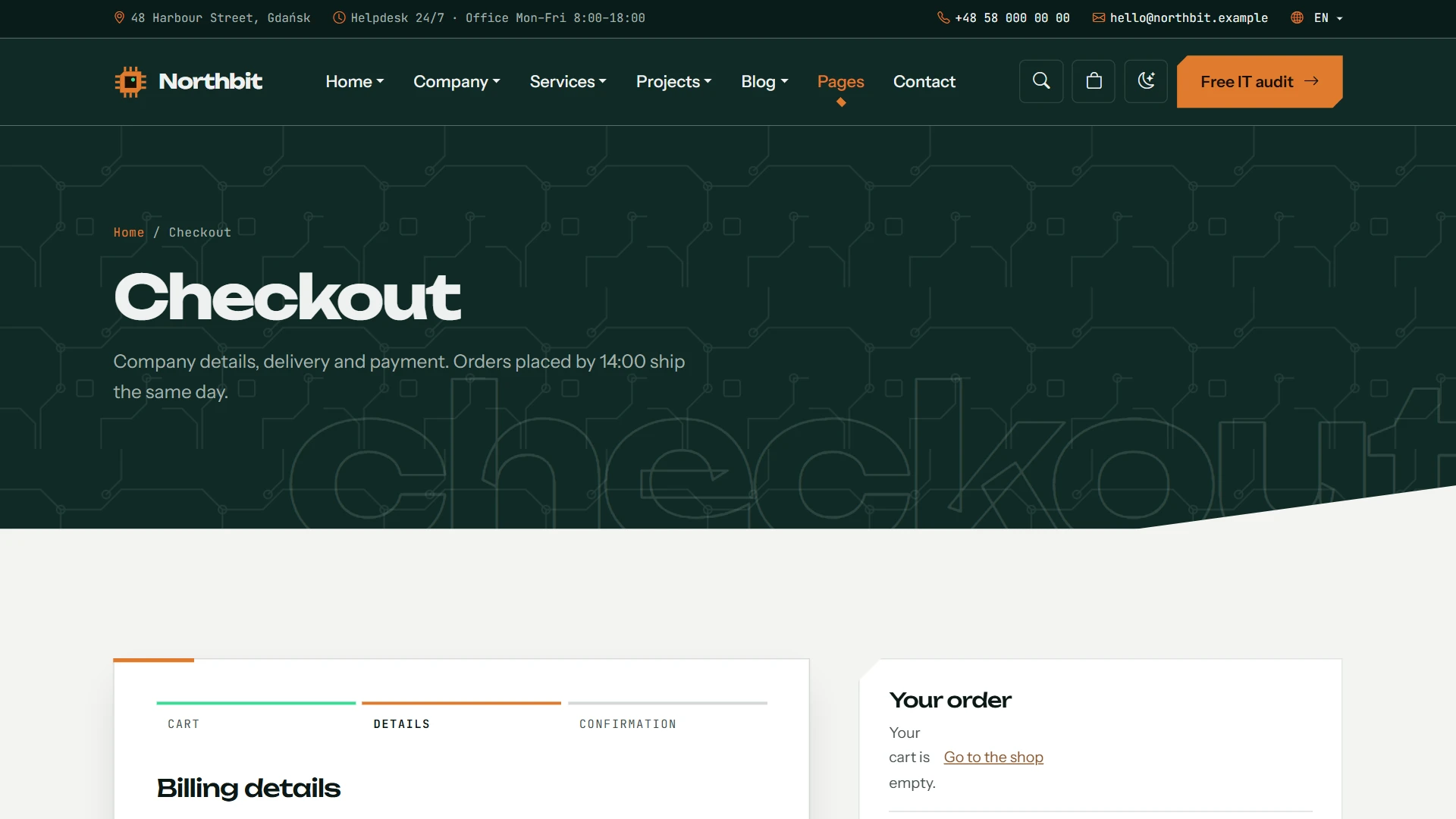1456x819 pixels.
Task: Click the Your order heading
Action: point(950,700)
